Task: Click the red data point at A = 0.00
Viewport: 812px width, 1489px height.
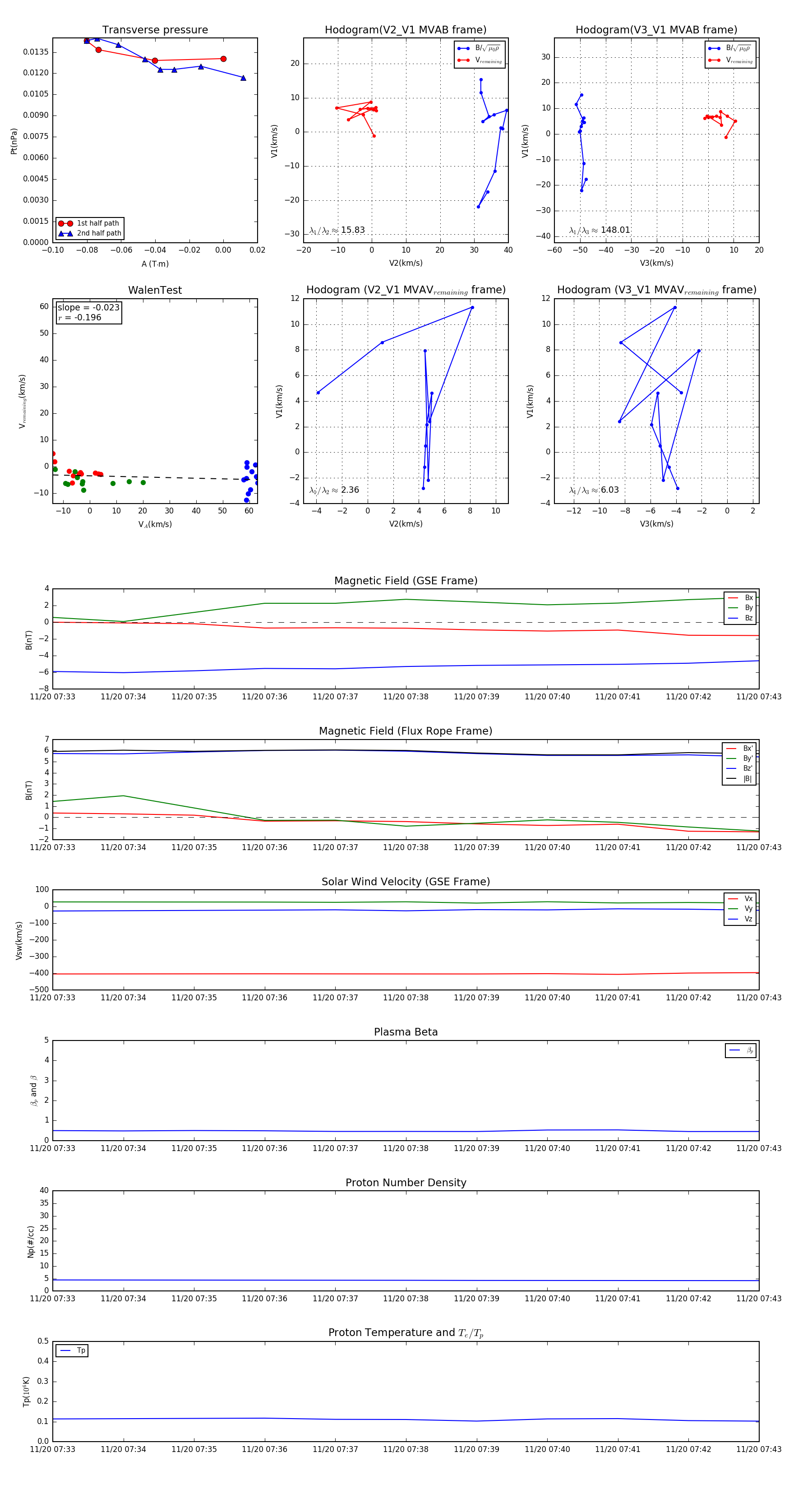Action: click(223, 59)
